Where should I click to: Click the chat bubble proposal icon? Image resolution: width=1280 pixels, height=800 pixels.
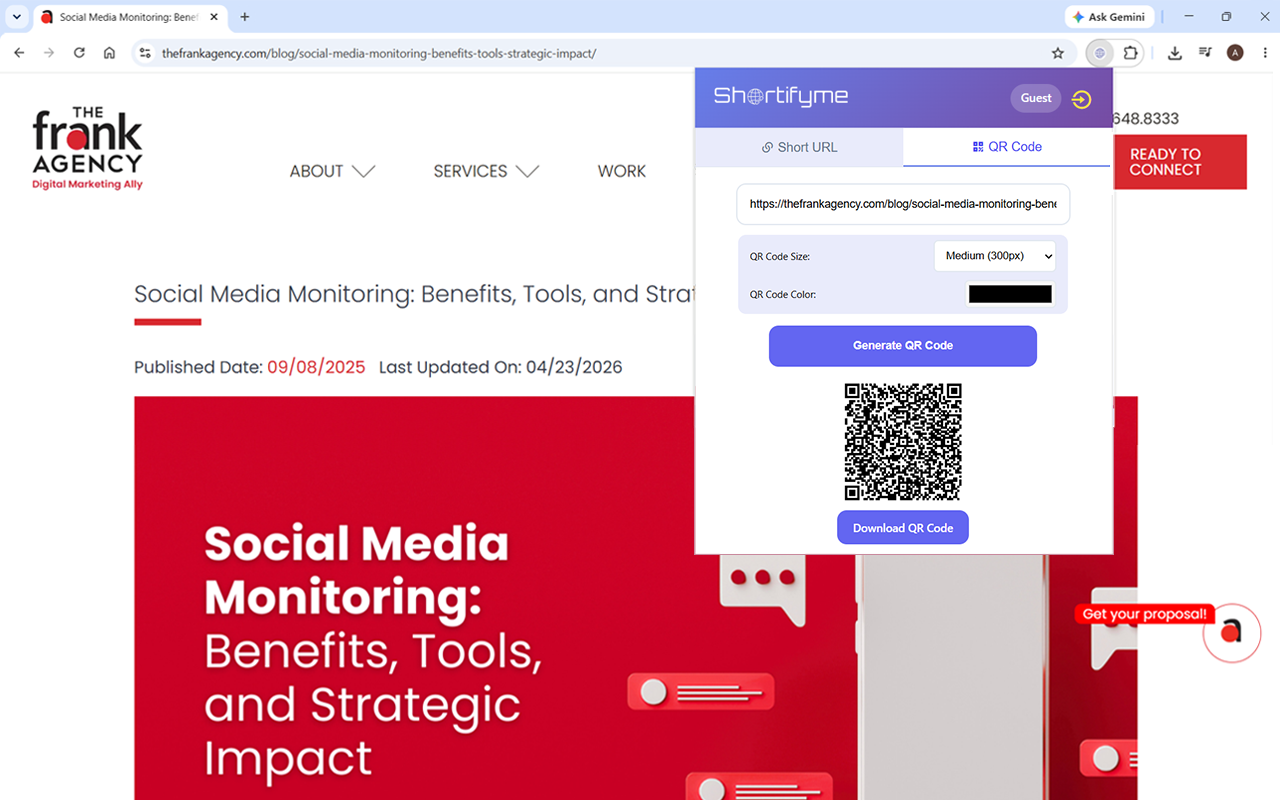click(1232, 633)
